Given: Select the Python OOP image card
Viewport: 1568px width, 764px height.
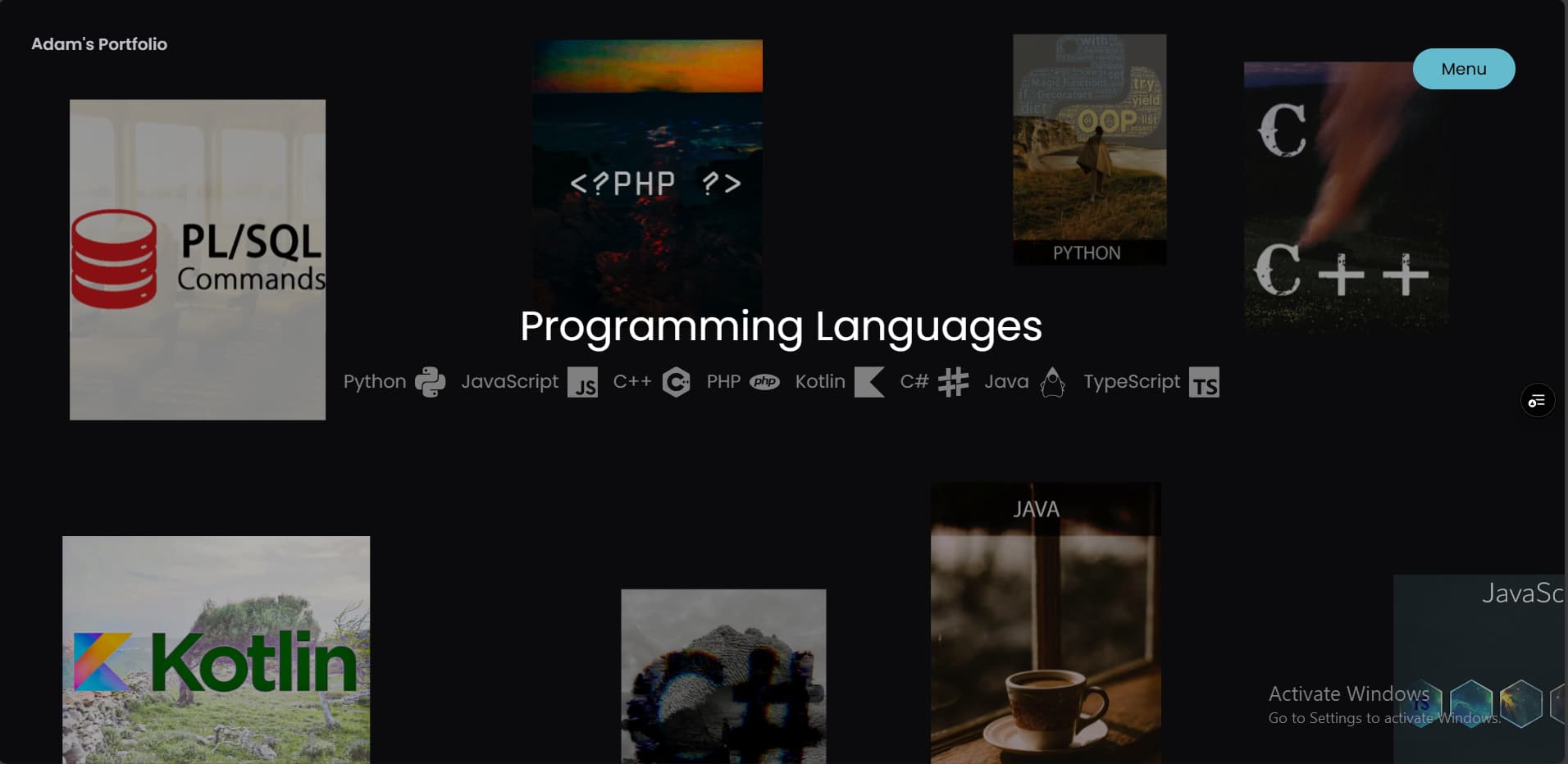Looking at the screenshot, I should [1089, 148].
